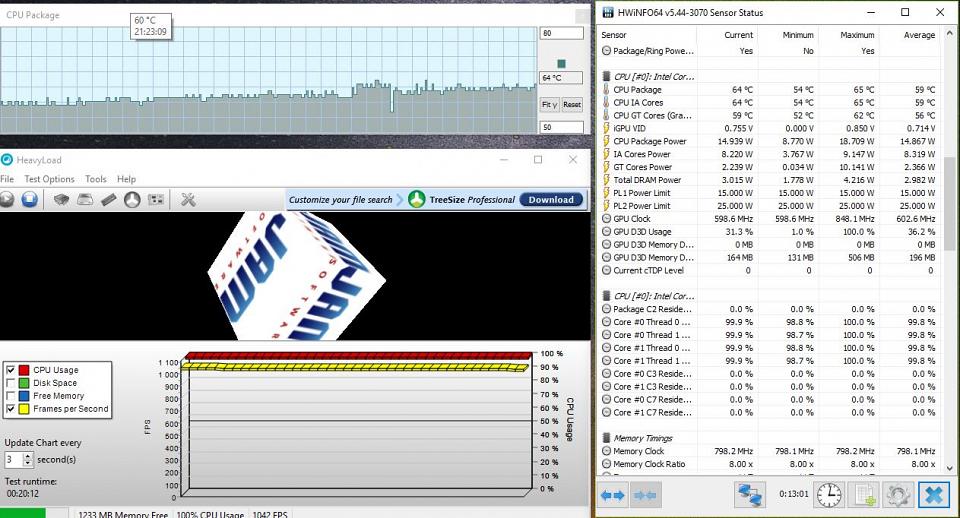Click thermometer icon beside CPU GT Cores
The height and width of the screenshot is (518, 960).
click(x=606, y=115)
